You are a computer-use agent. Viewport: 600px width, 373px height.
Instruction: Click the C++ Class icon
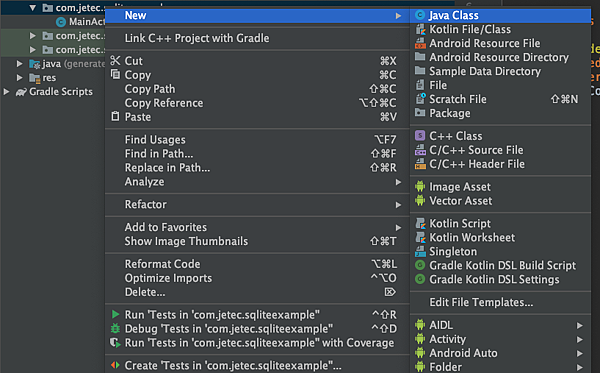[x=420, y=136]
